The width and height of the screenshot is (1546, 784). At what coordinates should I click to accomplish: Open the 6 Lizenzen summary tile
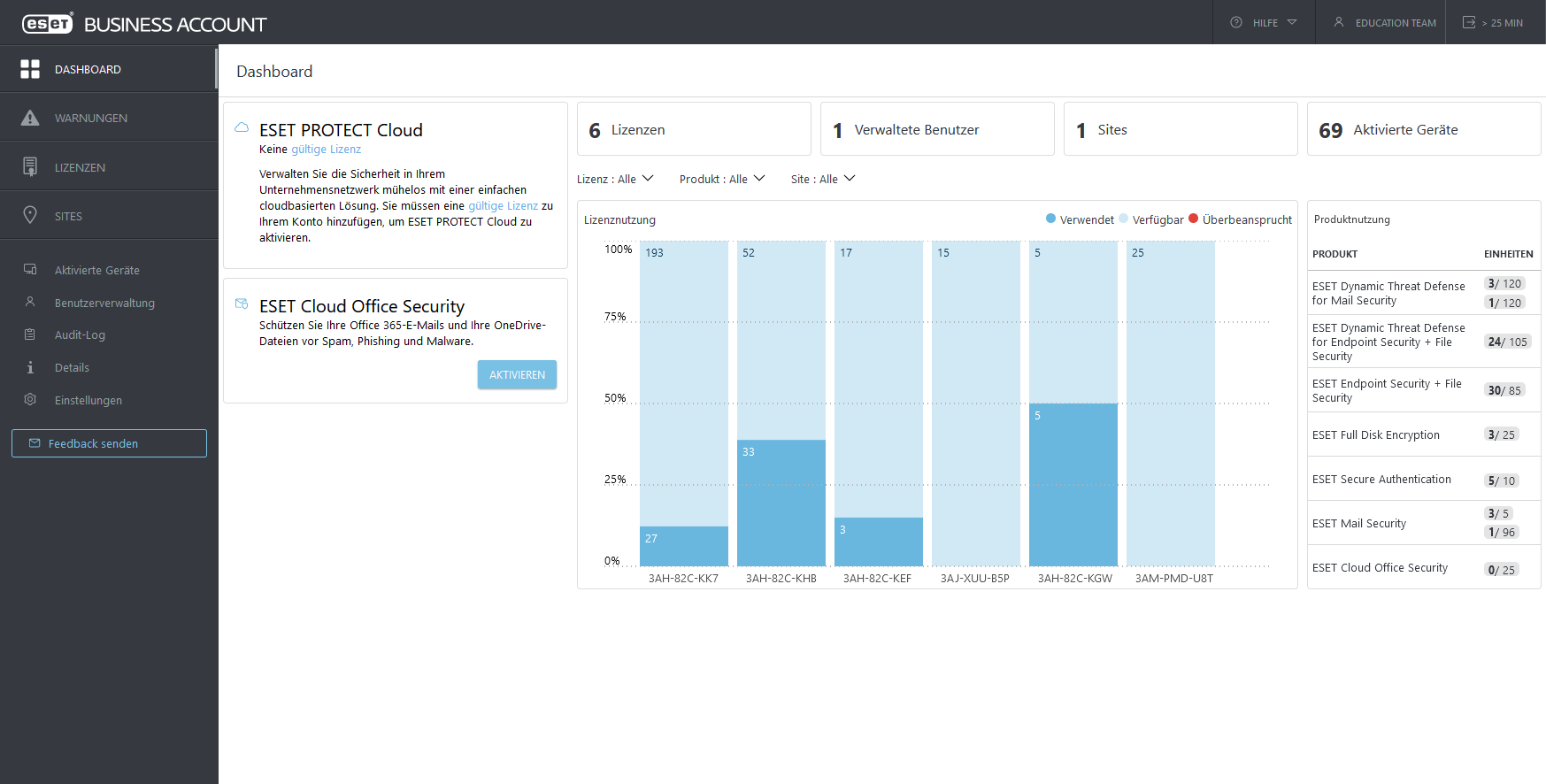point(694,129)
